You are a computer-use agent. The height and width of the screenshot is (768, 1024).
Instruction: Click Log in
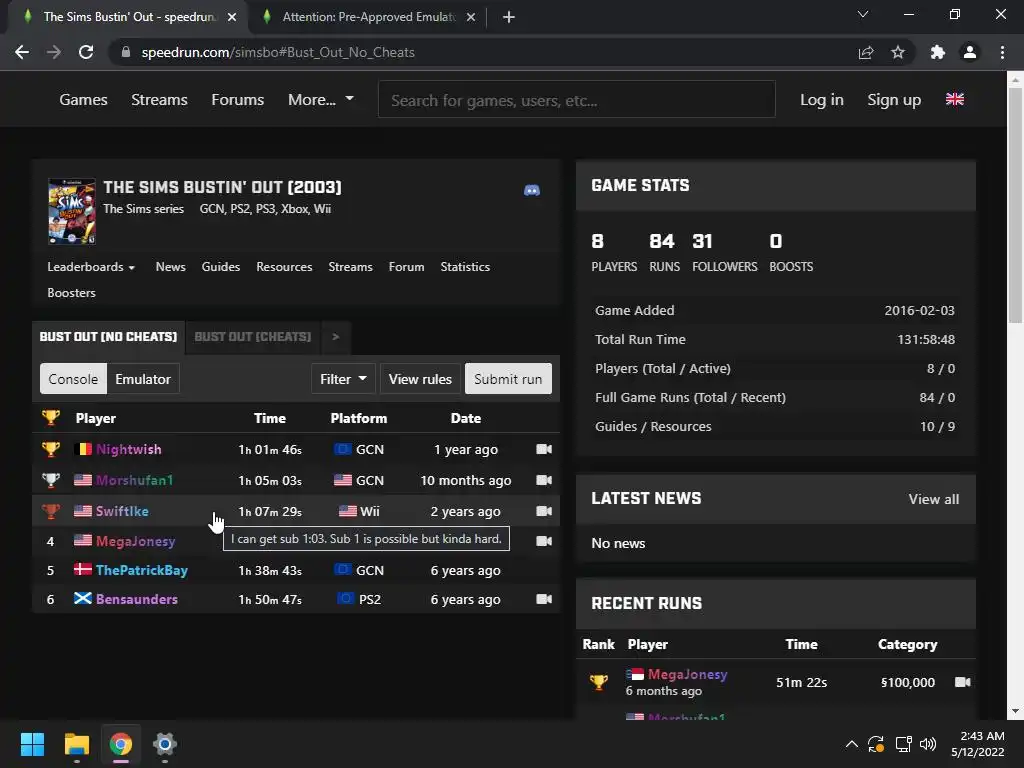click(822, 99)
